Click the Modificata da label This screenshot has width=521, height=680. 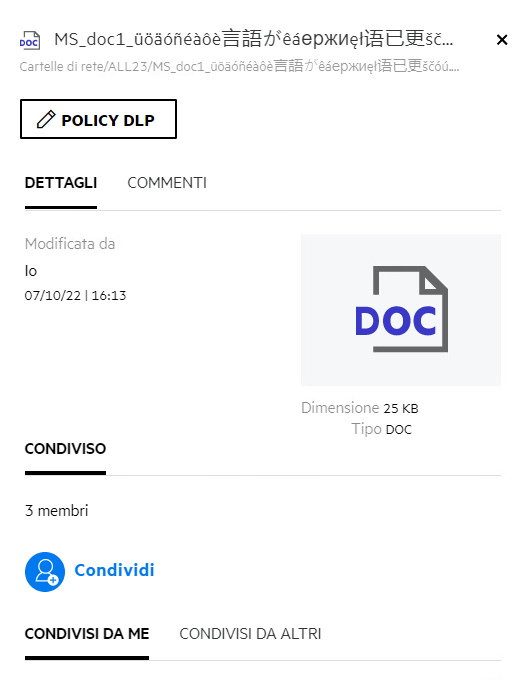(70, 244)
